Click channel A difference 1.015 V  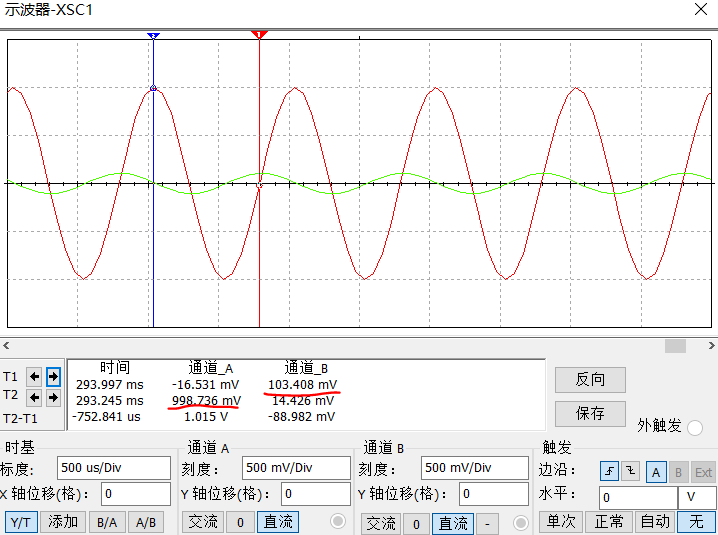(206, 417)
